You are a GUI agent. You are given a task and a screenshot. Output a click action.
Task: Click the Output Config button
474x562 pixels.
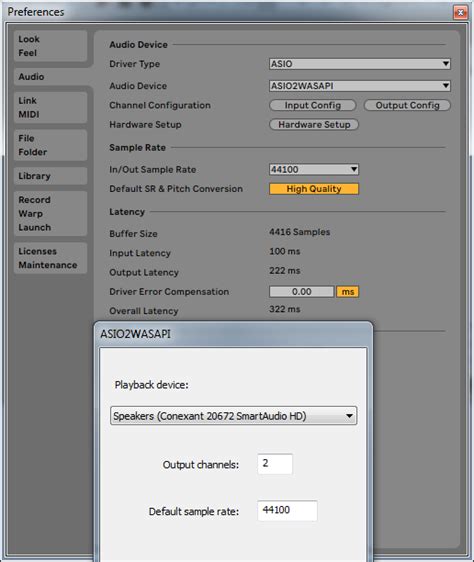point(407,105)
